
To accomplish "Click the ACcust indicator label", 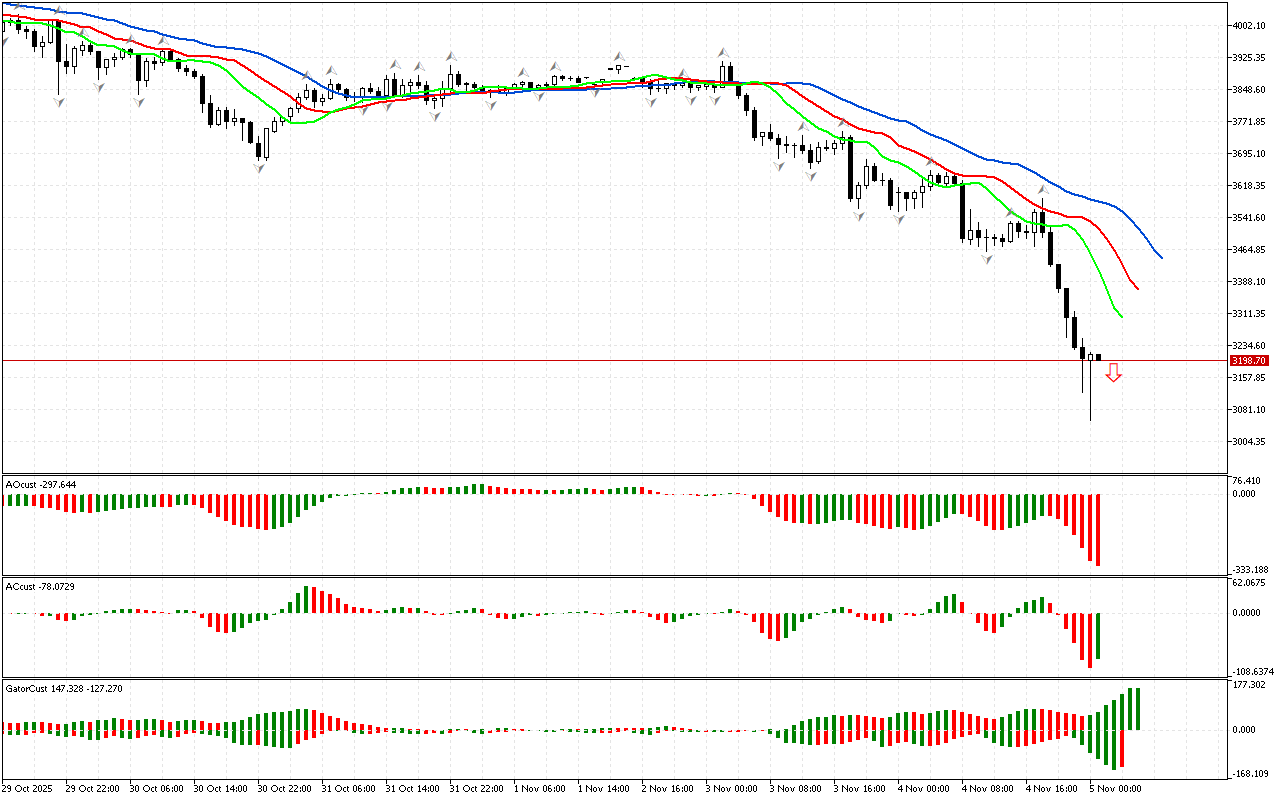I will click(x=40, y=586).
